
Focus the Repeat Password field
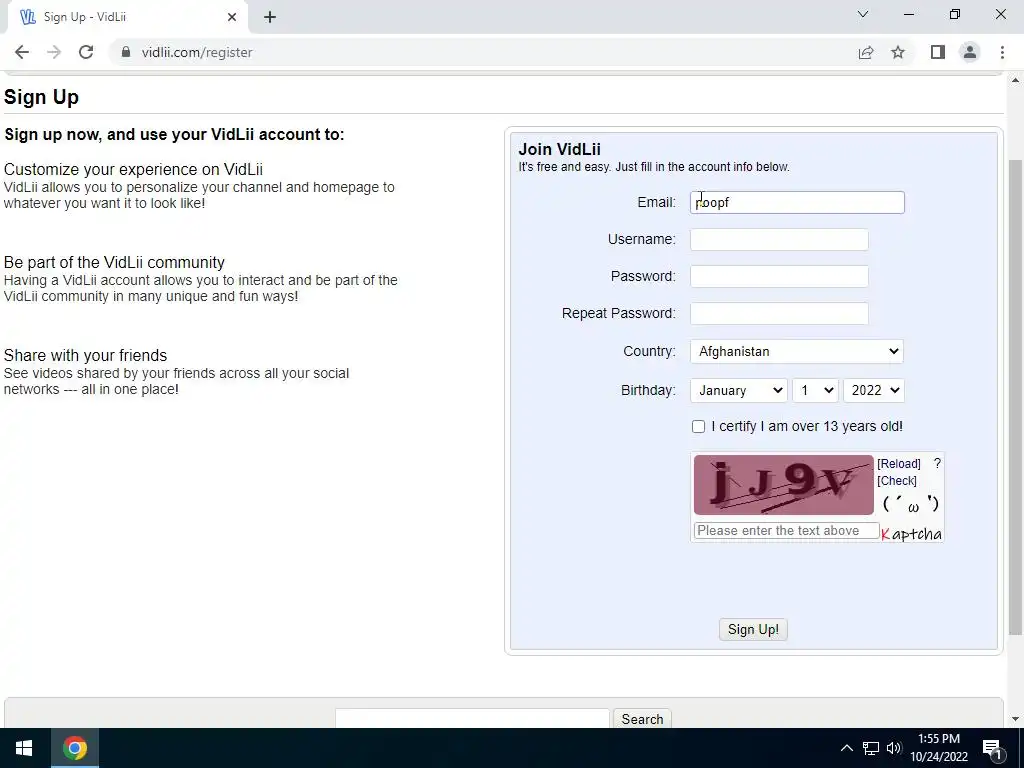click(x=779, y=313)
